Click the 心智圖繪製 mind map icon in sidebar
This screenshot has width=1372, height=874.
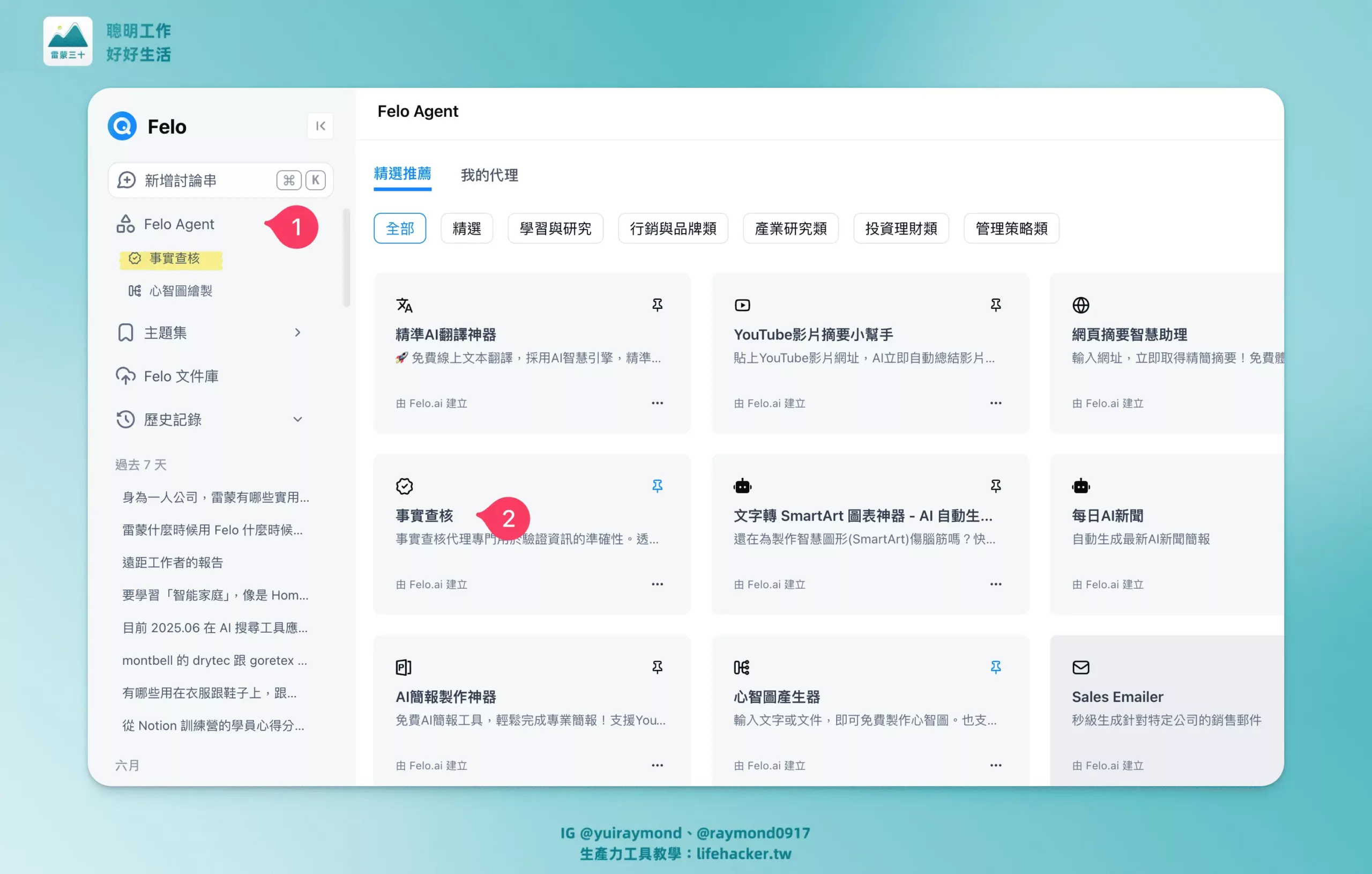coord(135,291)
